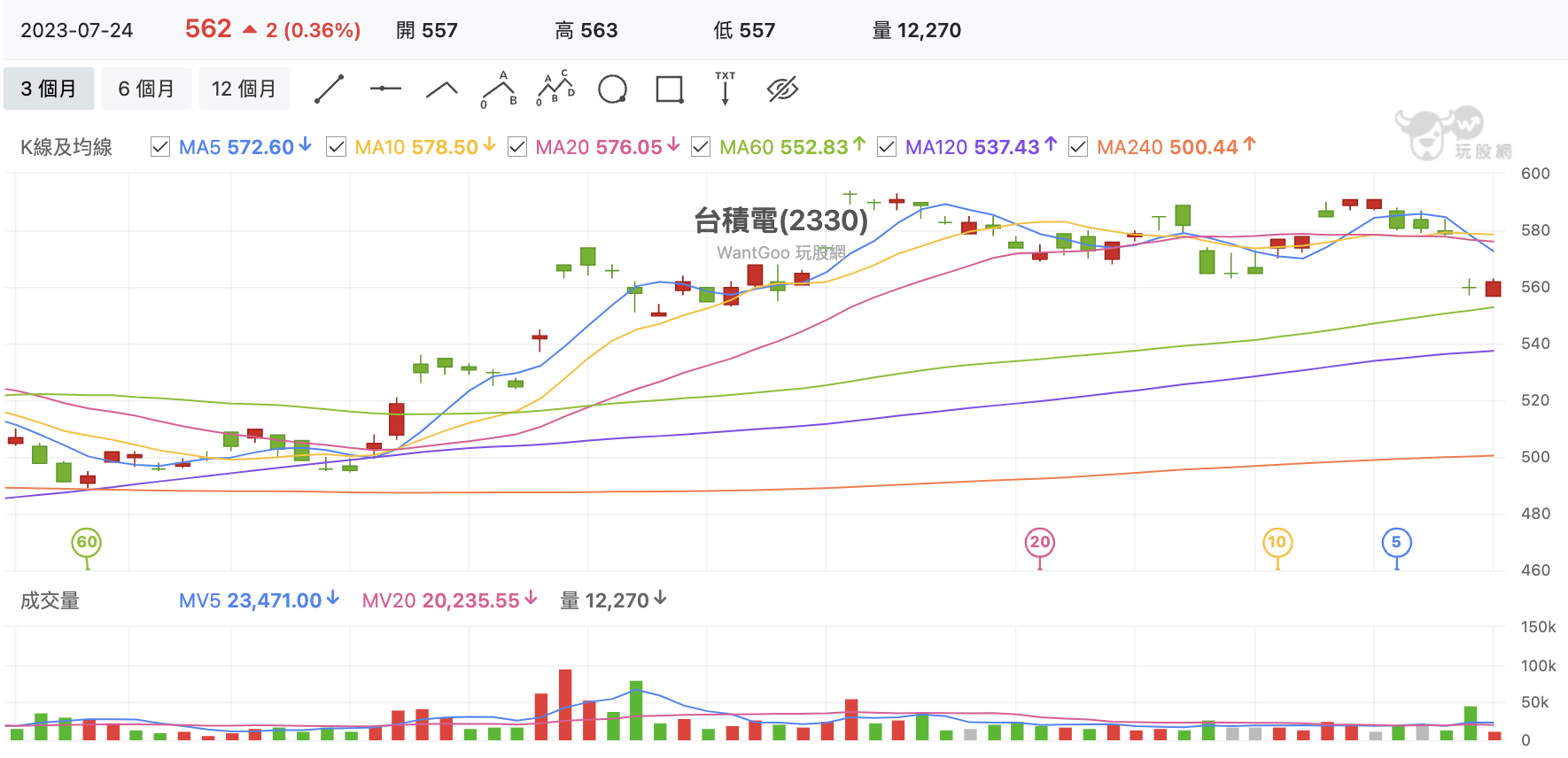Click the 成交量 volume panel label
The width and height of the screenshot is (1568, 758).
[50, 601]
